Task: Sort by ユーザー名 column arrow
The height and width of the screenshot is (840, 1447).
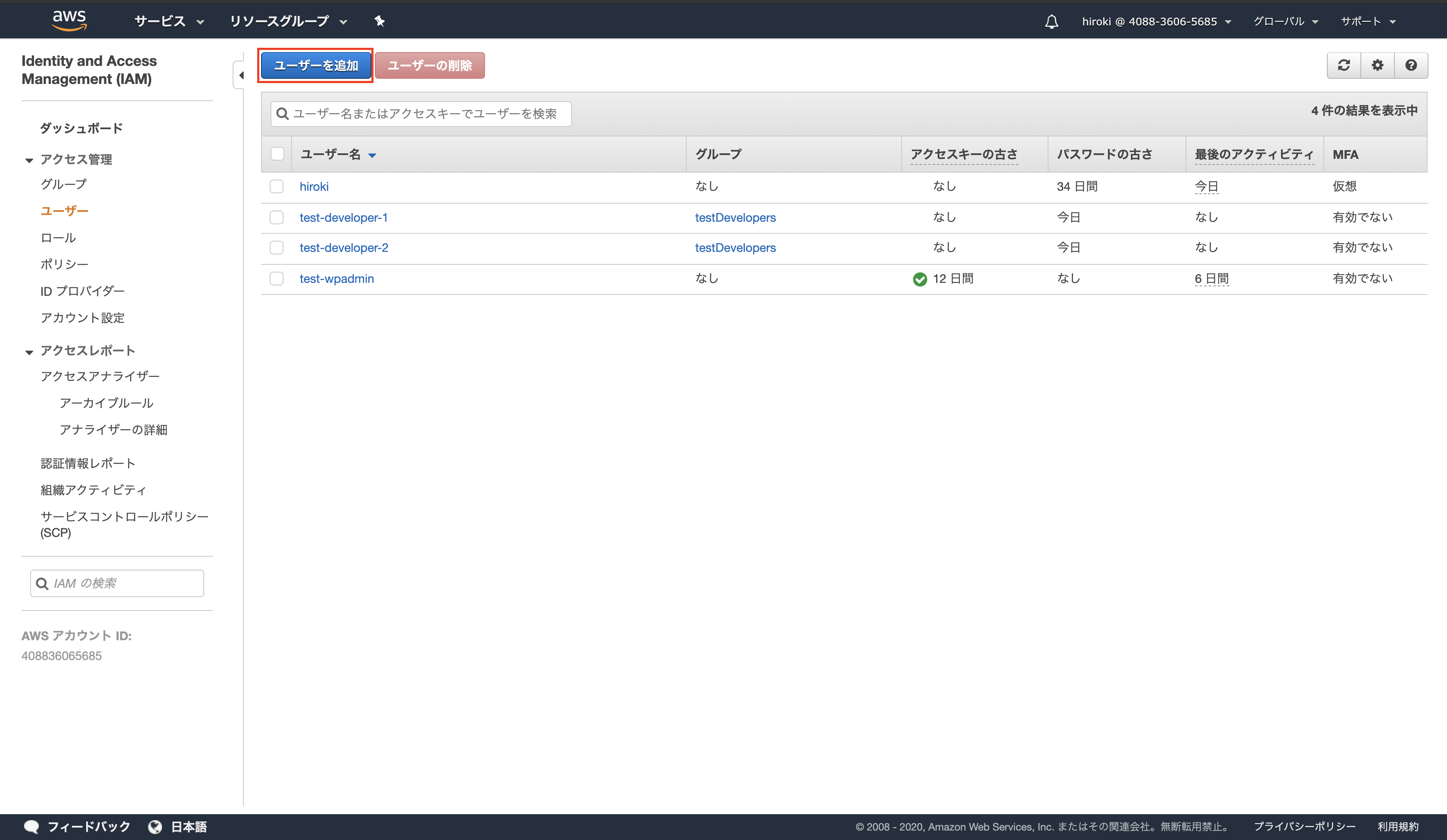Action: (372, 155)
